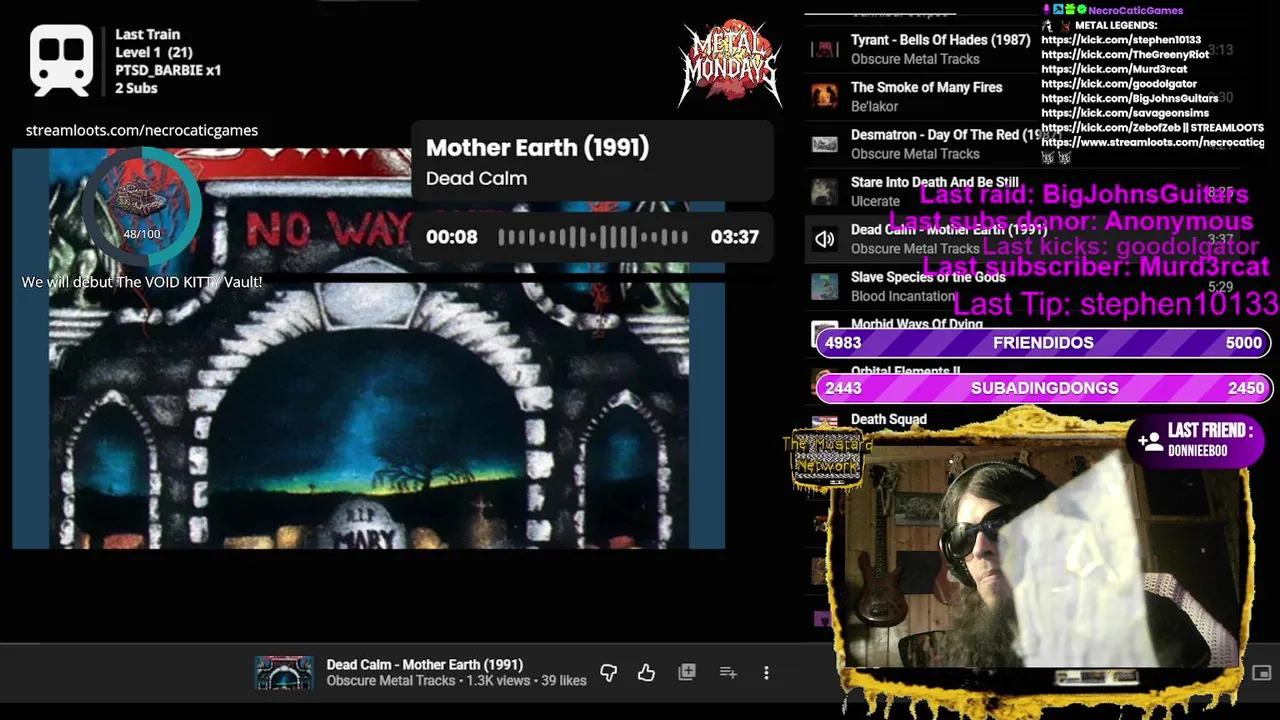Viewport: 1280px width, 720px height.
Task: Save track to library with plus icon
Action: tap(687, 673)
